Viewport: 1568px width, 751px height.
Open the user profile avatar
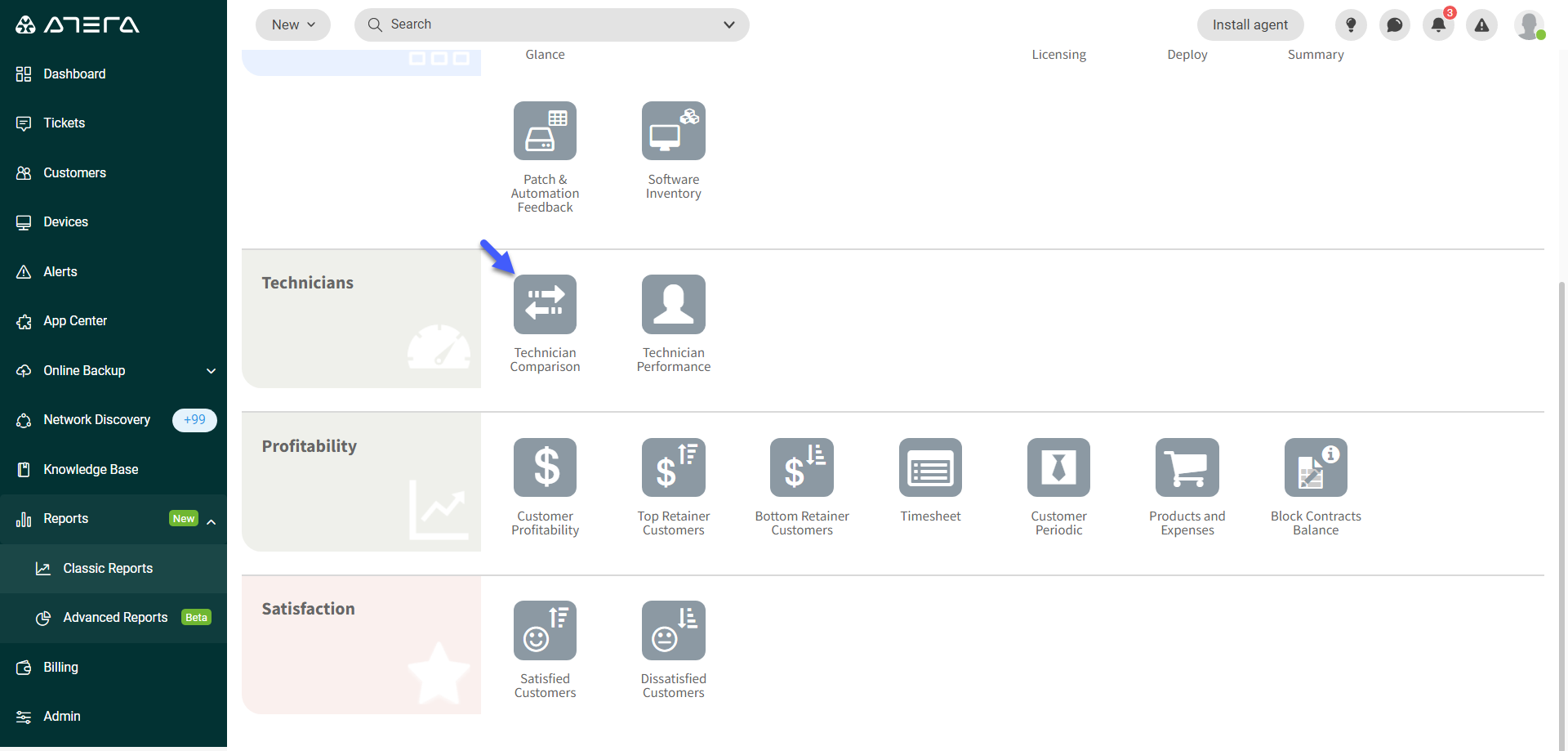coord(1530,25)
